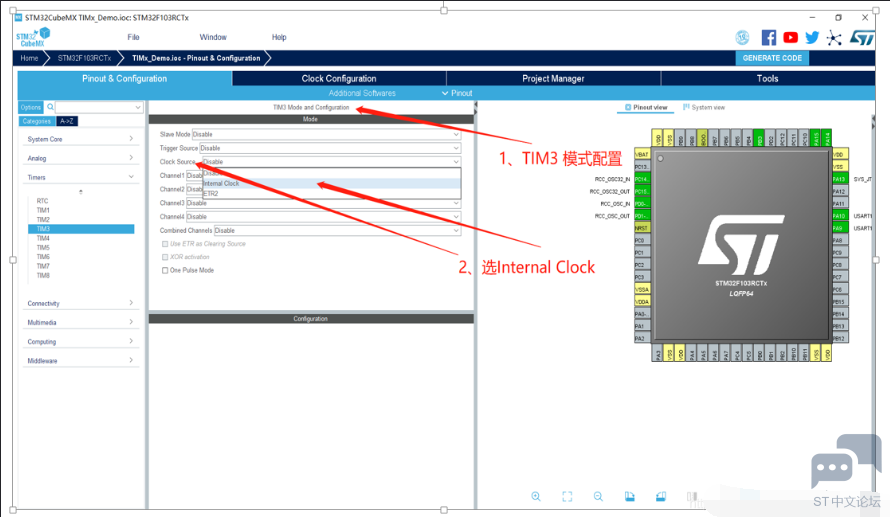The height and width of the screenshot is (517, 890).
Task: Open the Slave Mode dropdown
Action: point(326,134)
